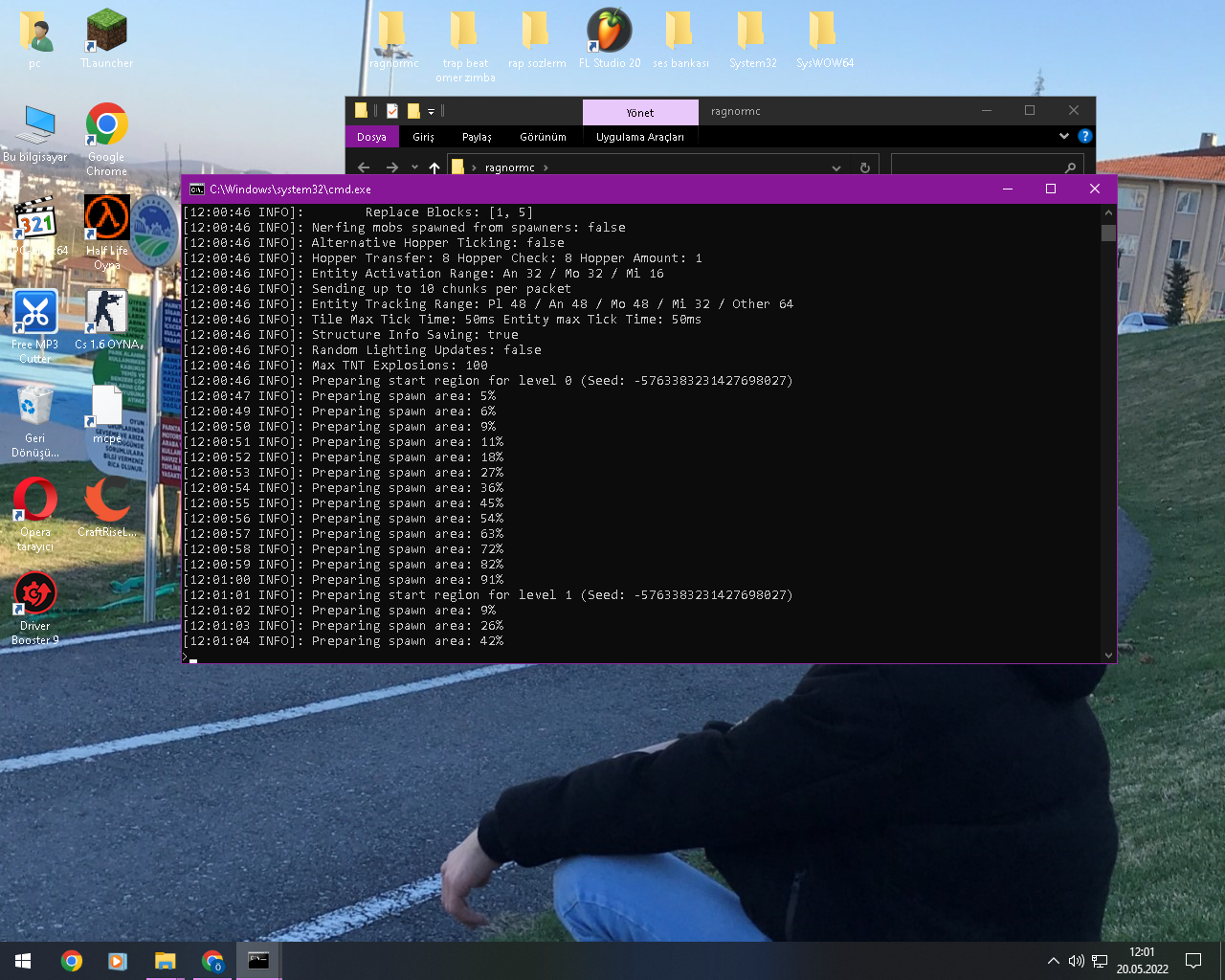
Task: Open the notification center
Action: [1193, 961]
